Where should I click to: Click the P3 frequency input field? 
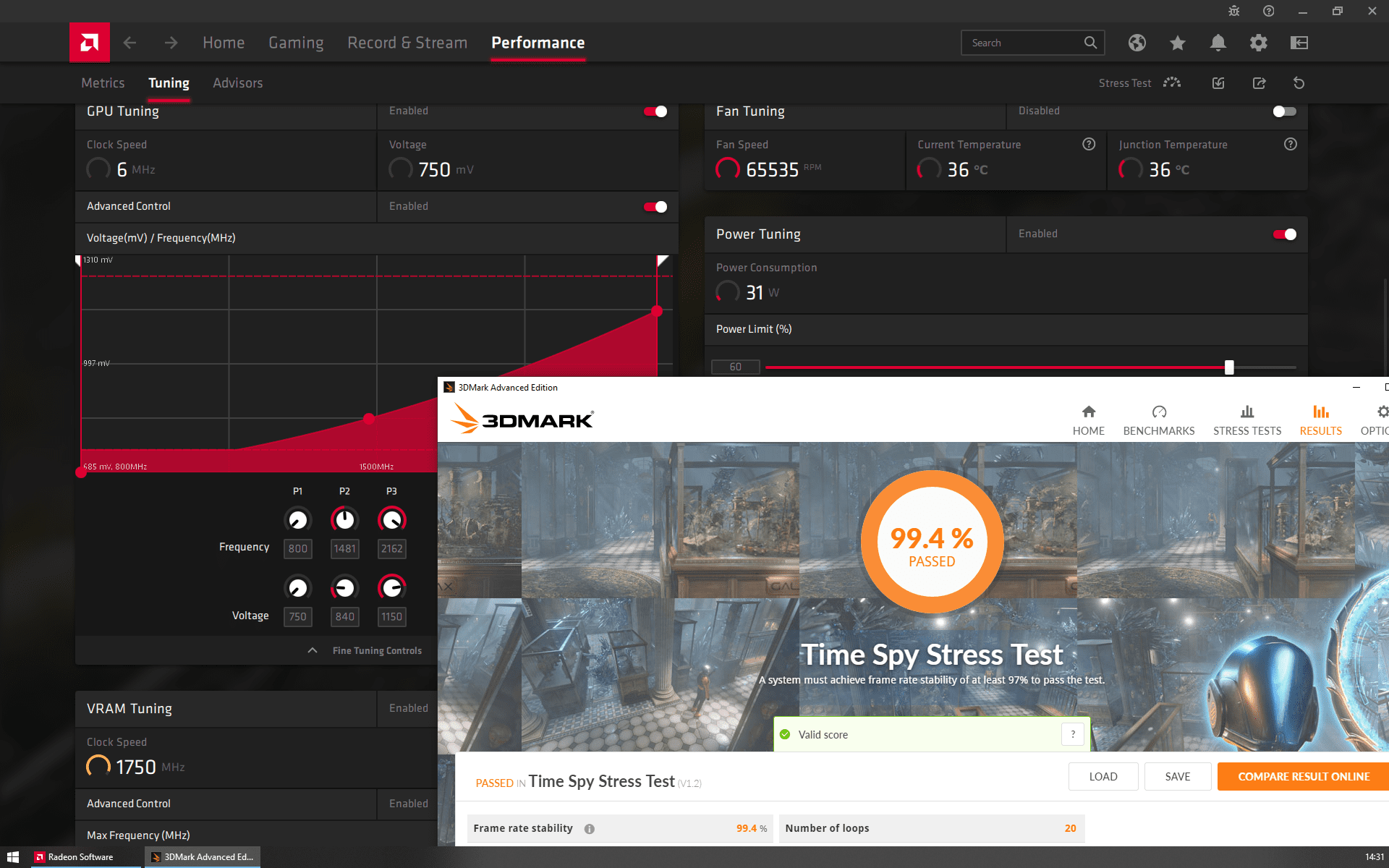click(x=391, y=548)
